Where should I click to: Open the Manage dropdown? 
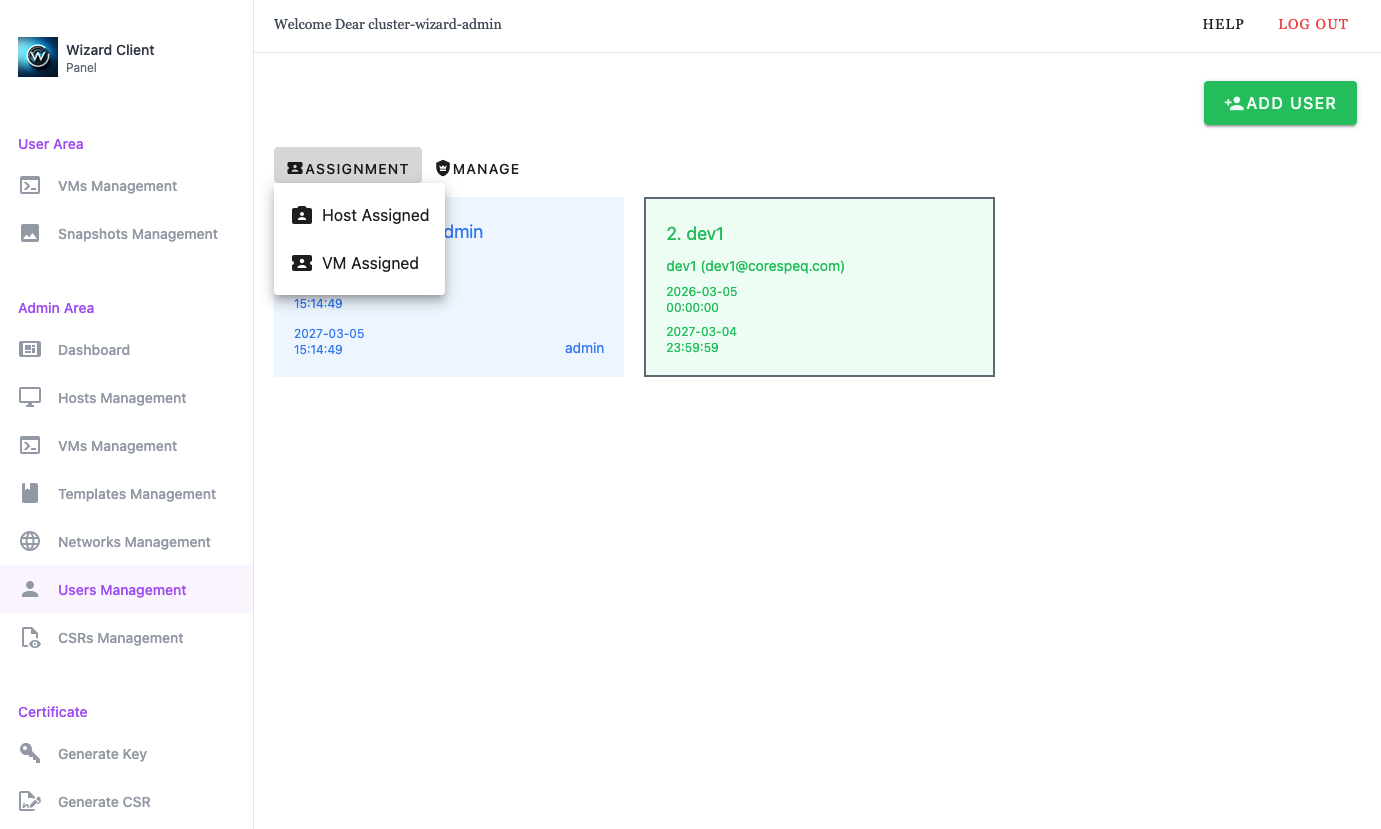(x=478, y=169)
